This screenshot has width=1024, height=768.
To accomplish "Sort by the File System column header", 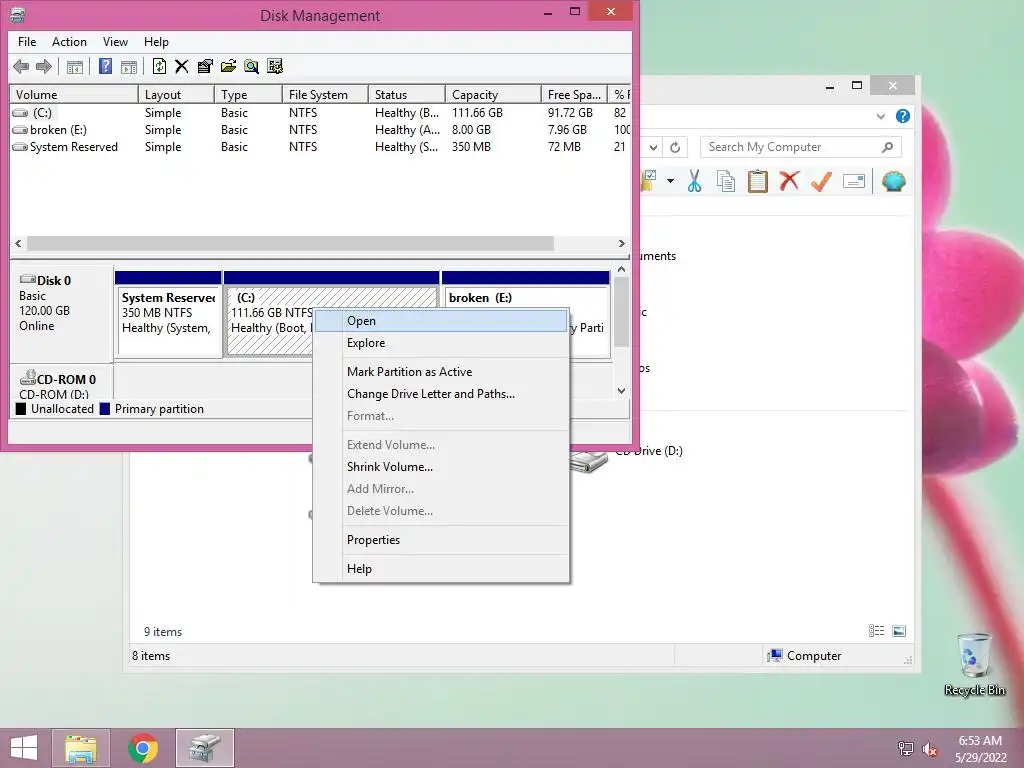I will click(x=325, y=95).
